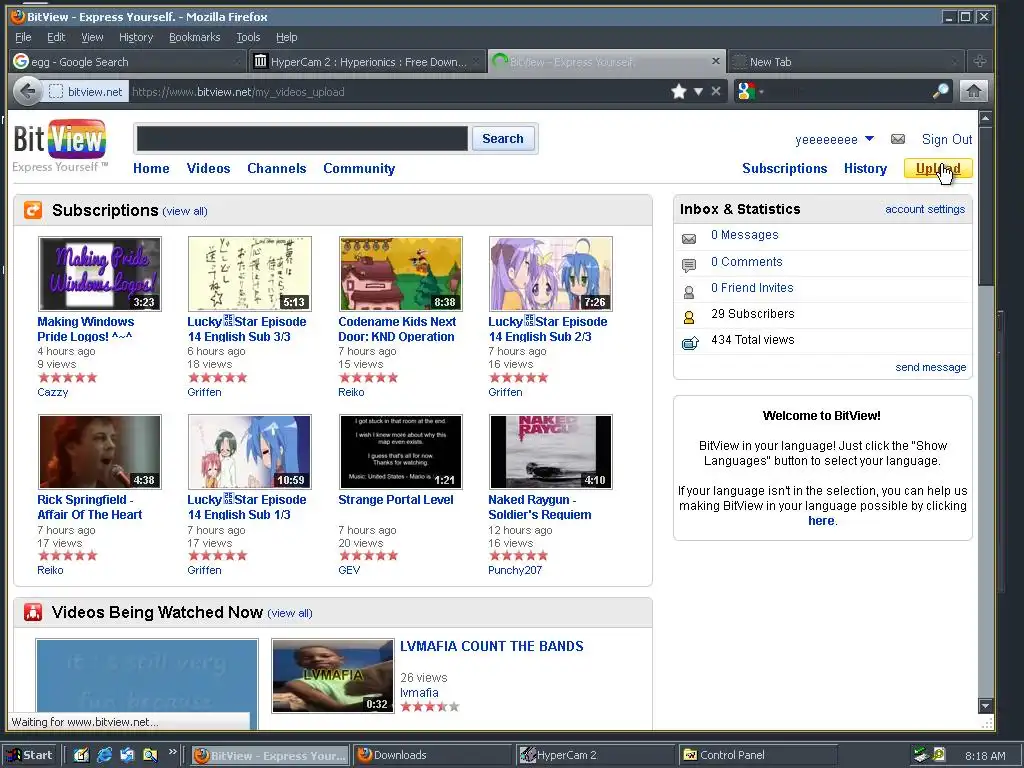Click star rating under LVMAFIA COUNT THE BANDS
The image size is (1024, 768).
click(430, 707)
